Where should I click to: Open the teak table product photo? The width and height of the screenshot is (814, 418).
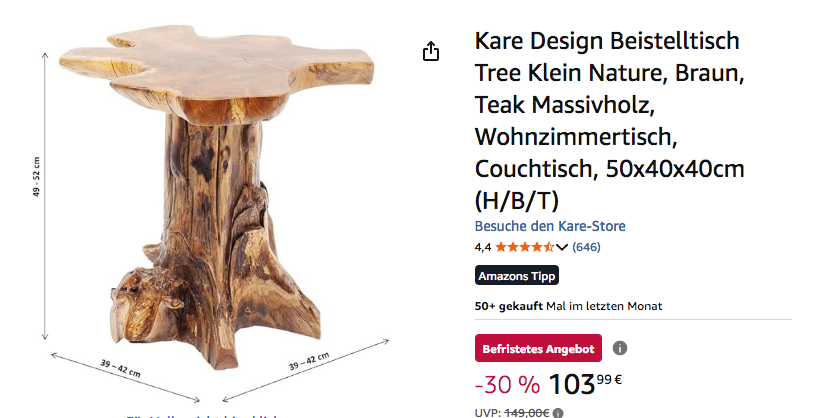(216, 197)
